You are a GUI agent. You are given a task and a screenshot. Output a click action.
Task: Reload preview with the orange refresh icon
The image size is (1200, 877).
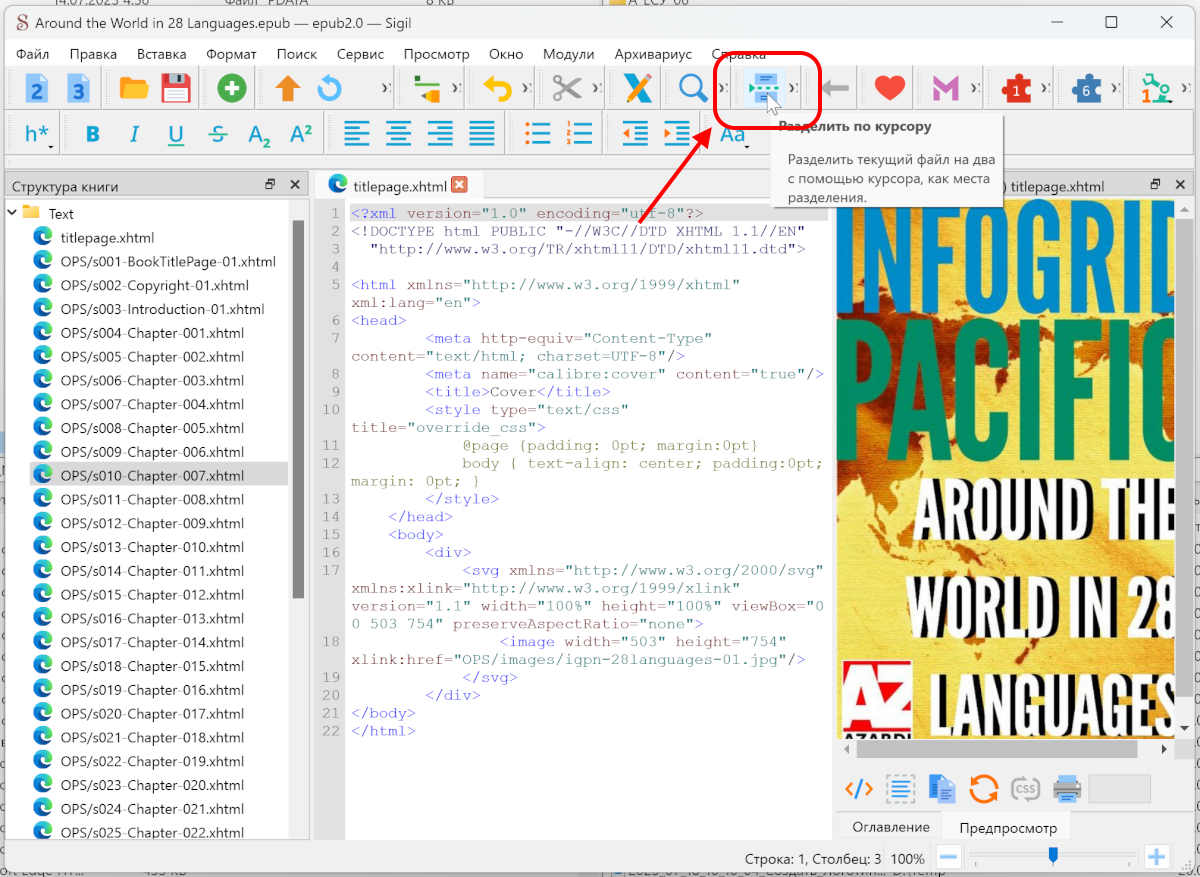(983, 788)
